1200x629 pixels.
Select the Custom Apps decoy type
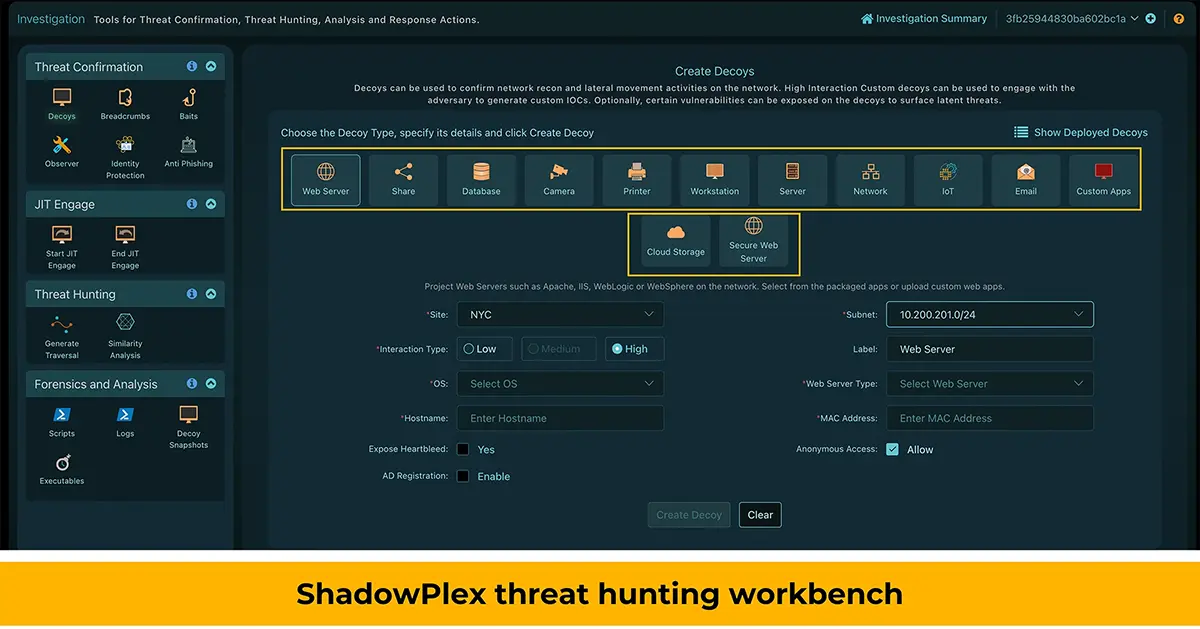point(1104,180)
